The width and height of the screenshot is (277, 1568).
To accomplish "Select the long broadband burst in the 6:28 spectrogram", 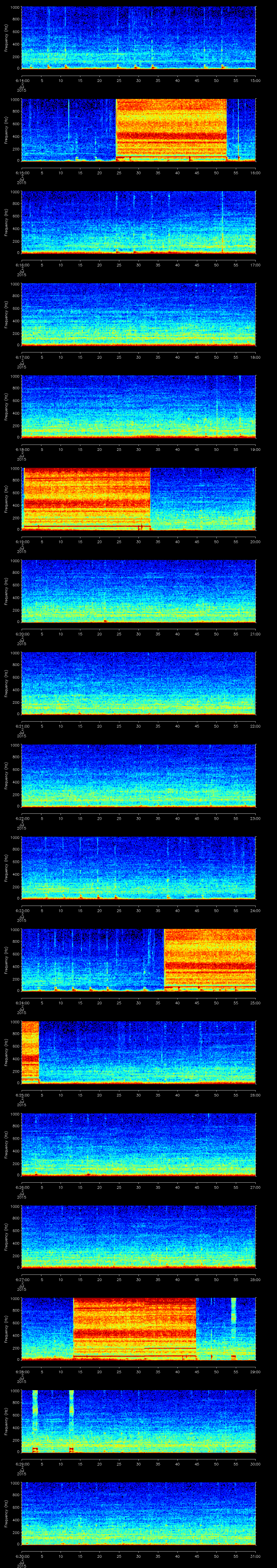I will (134, 1328).
